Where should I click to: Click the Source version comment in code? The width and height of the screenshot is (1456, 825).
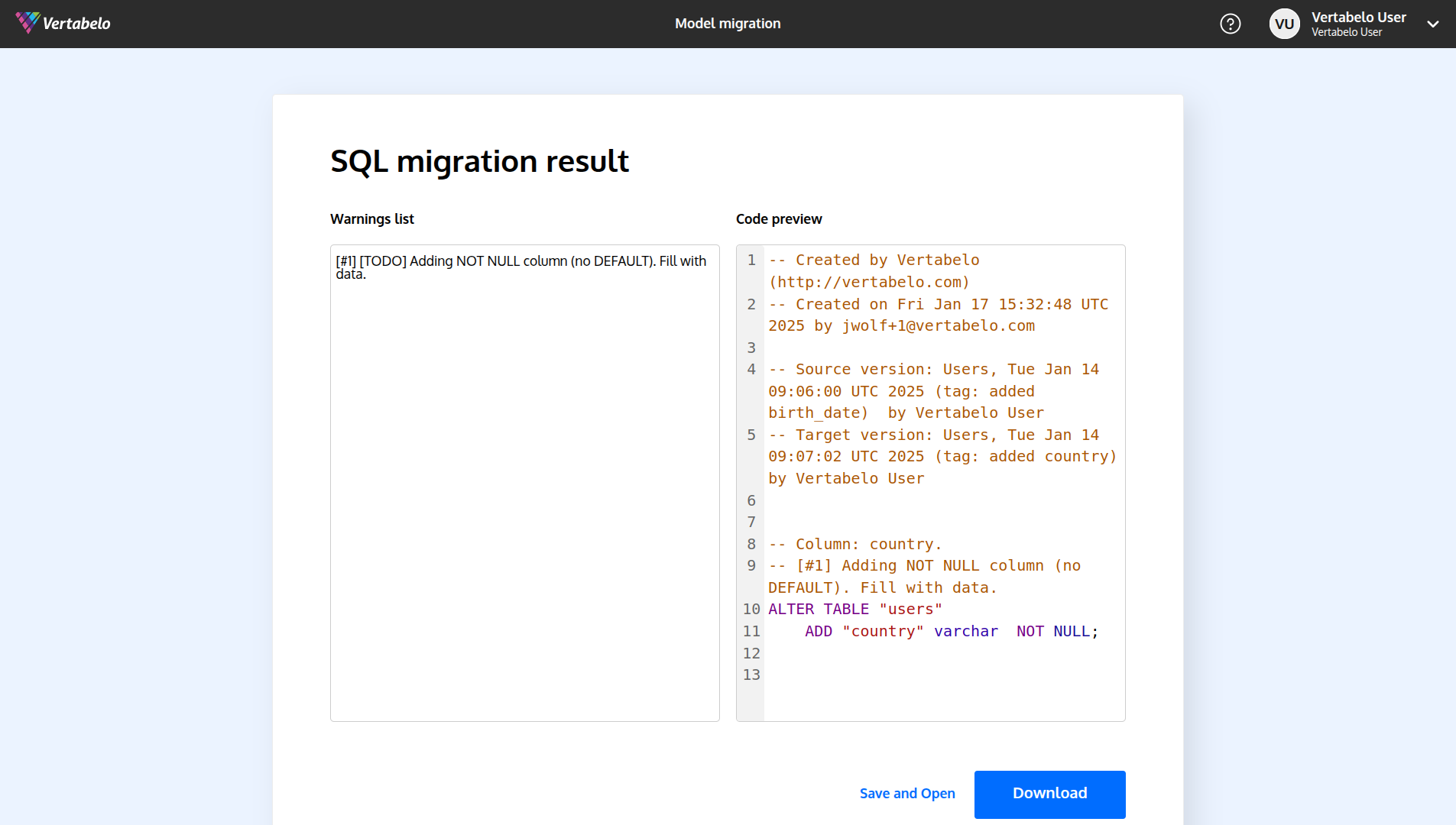(x=932, y=391)
